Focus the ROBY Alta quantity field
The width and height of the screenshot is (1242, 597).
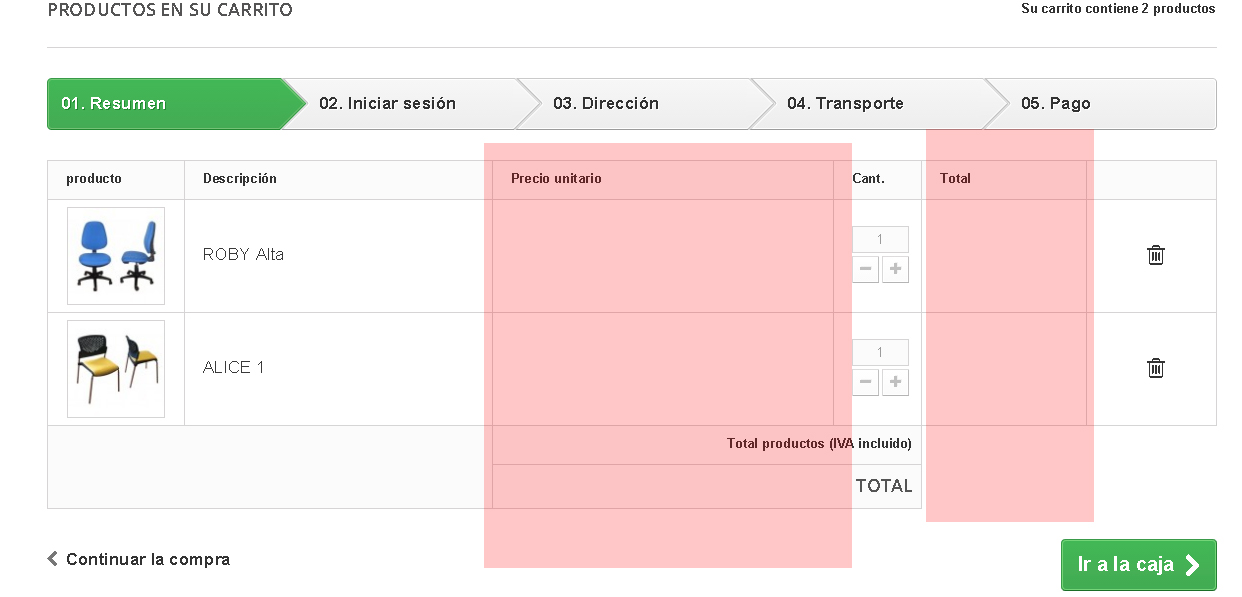pos(880,240)
